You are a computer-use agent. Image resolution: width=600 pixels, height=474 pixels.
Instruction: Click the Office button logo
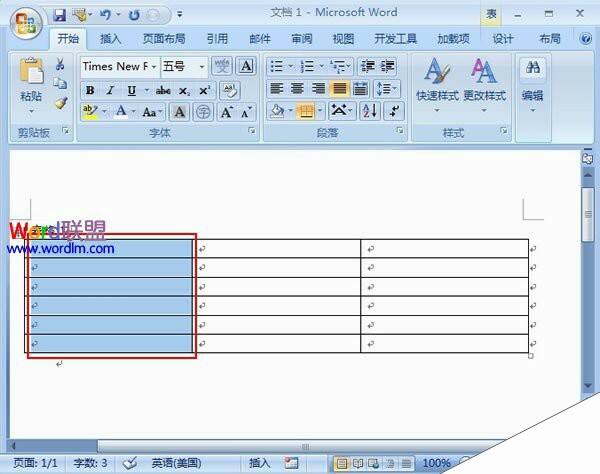click(26, 24)
